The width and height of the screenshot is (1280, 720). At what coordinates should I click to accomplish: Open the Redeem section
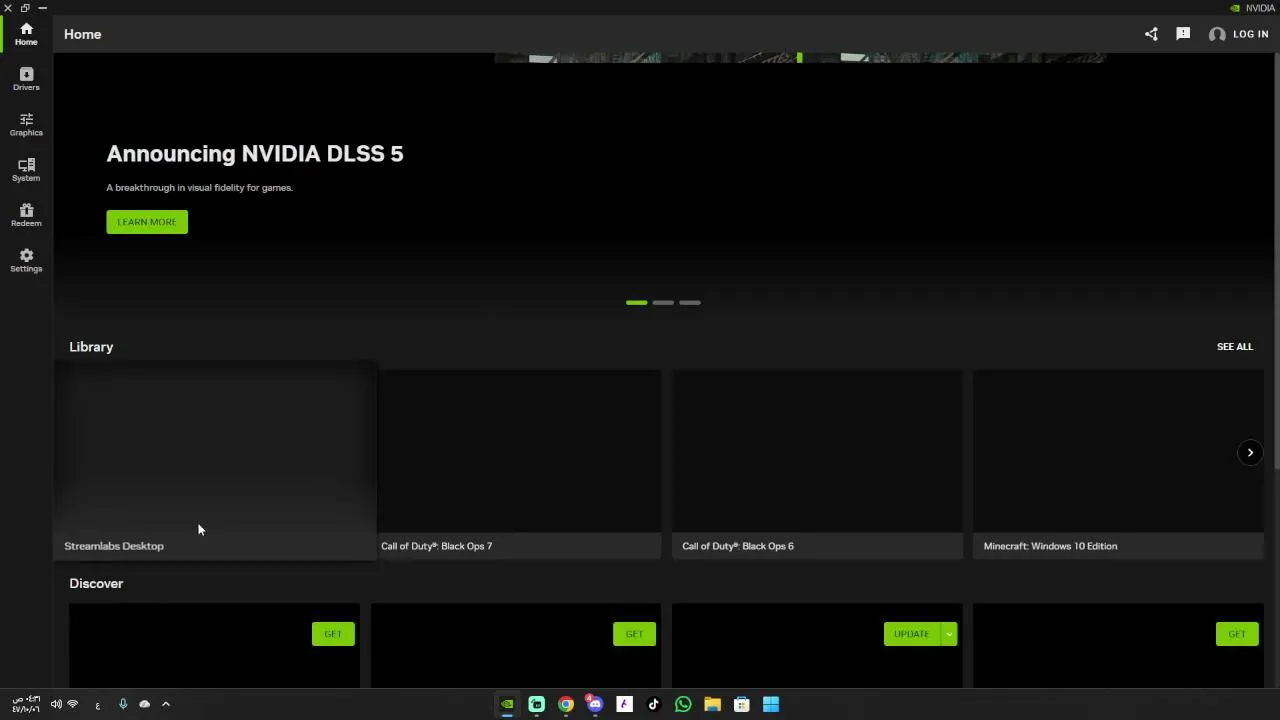(26, 215)
